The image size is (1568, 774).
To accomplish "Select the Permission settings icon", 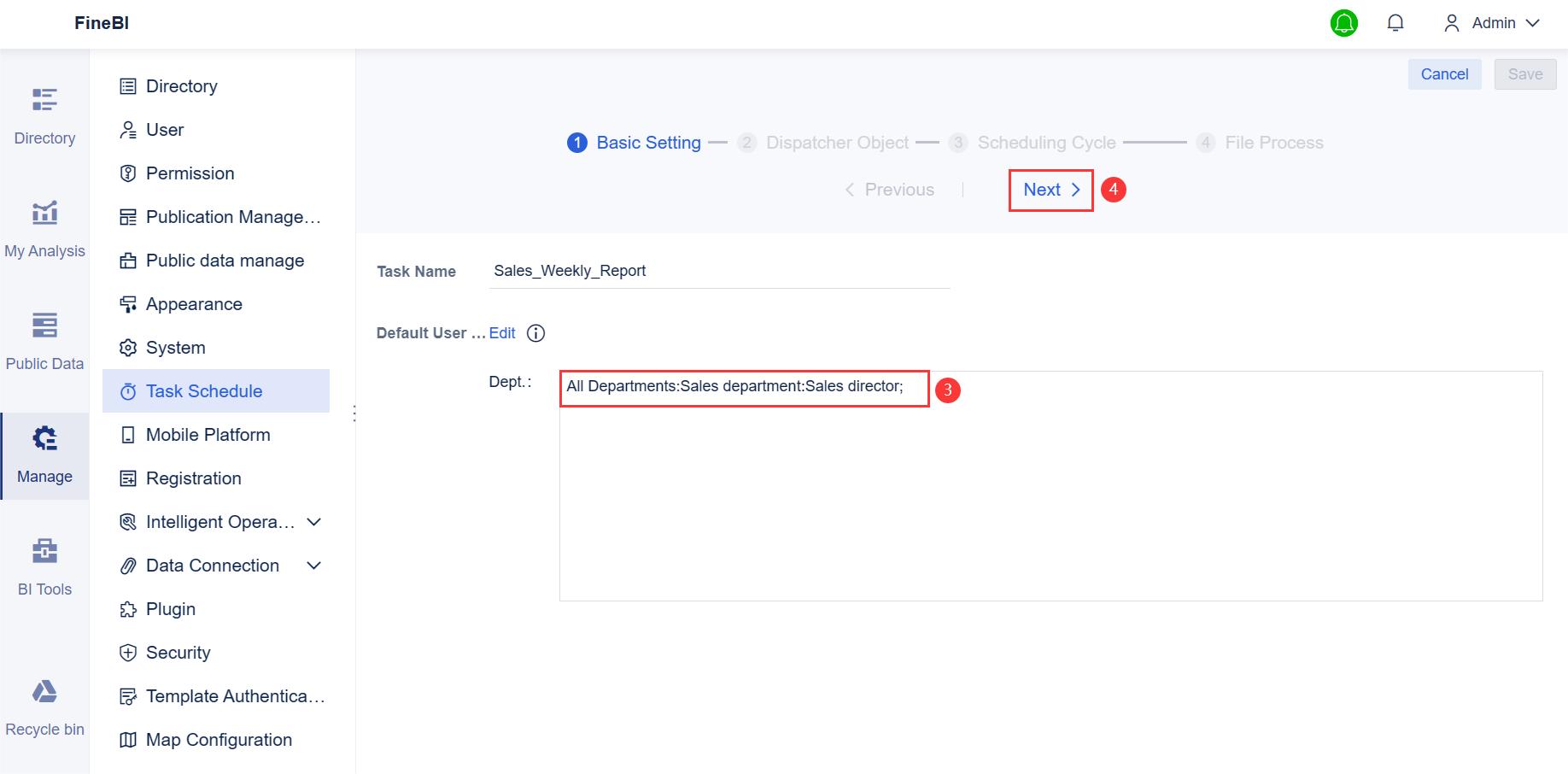I will 128,173.
